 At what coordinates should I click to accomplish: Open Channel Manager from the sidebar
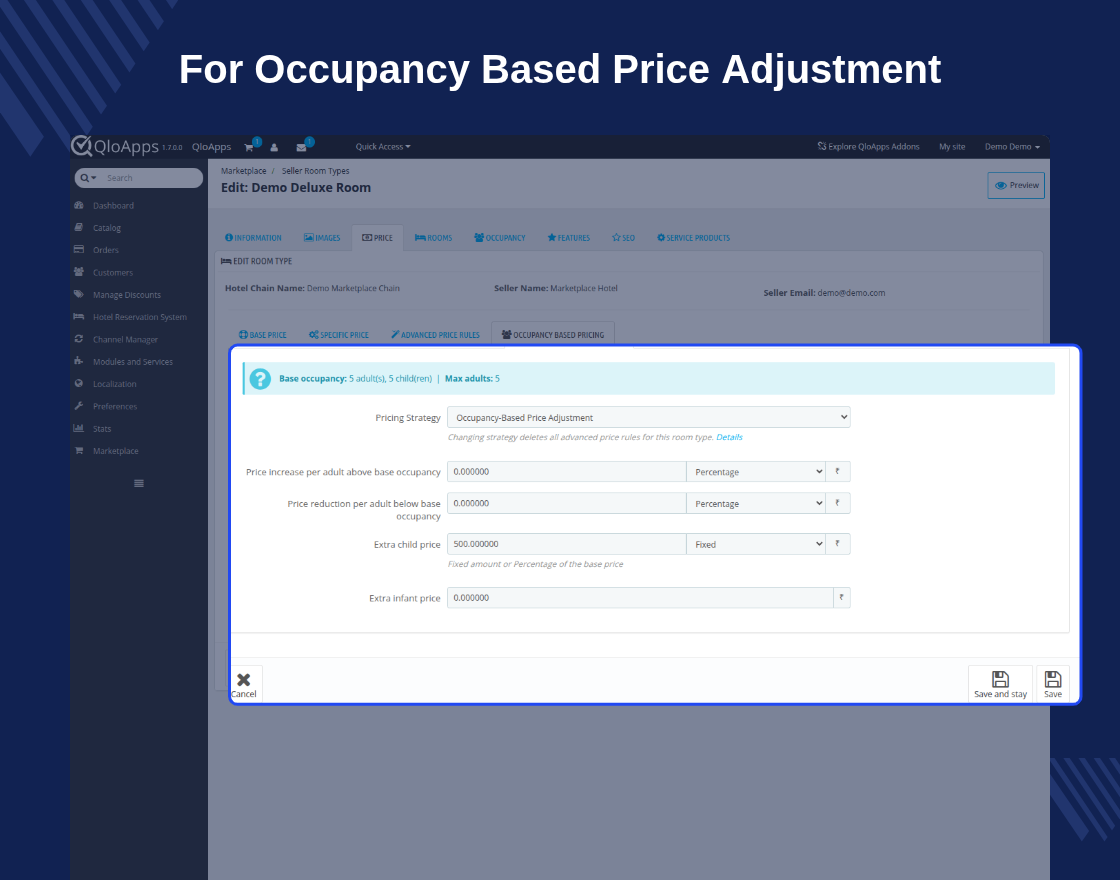point(126,340)
